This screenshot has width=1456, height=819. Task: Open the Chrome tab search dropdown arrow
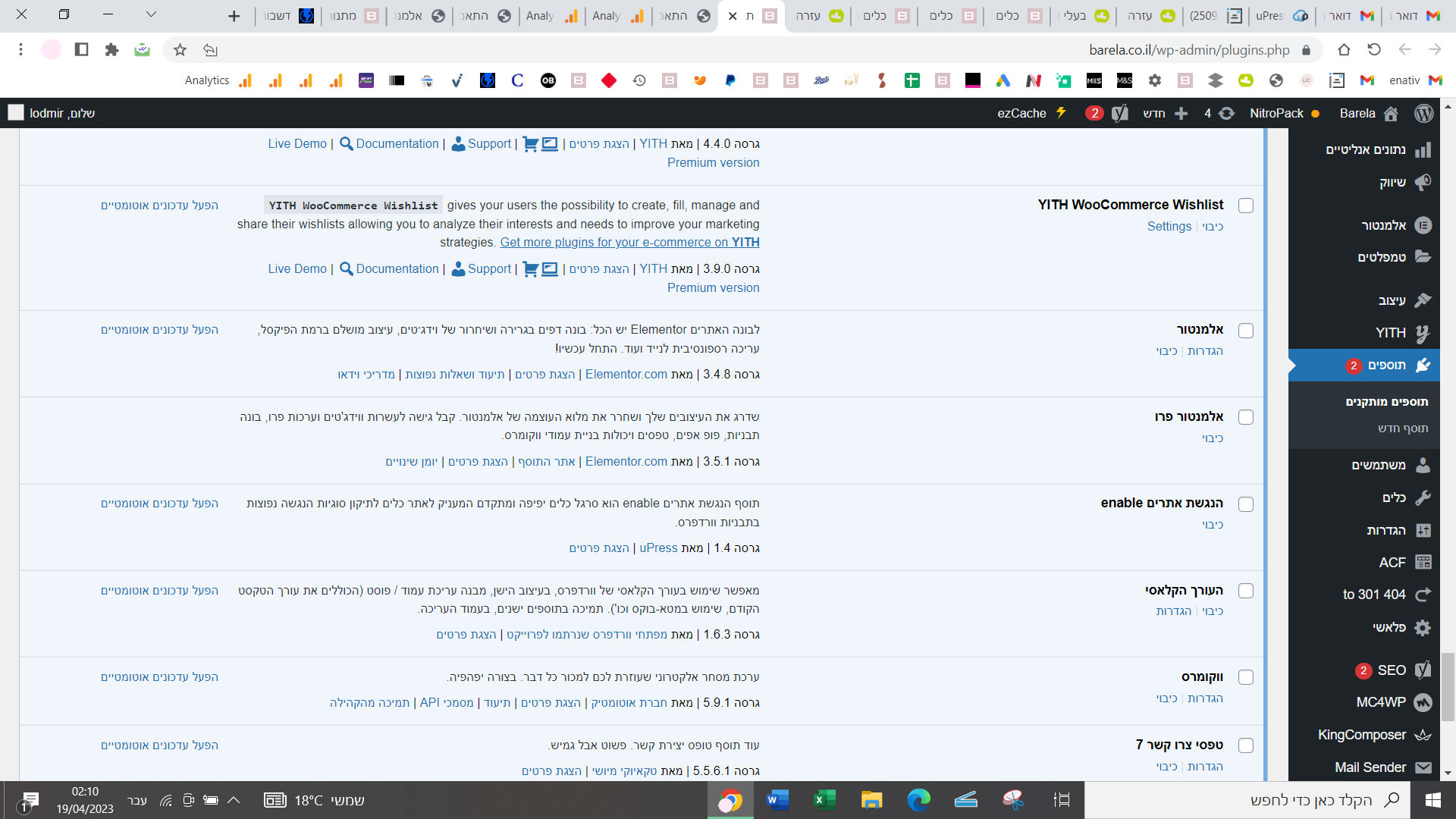[x=151, y=14]
